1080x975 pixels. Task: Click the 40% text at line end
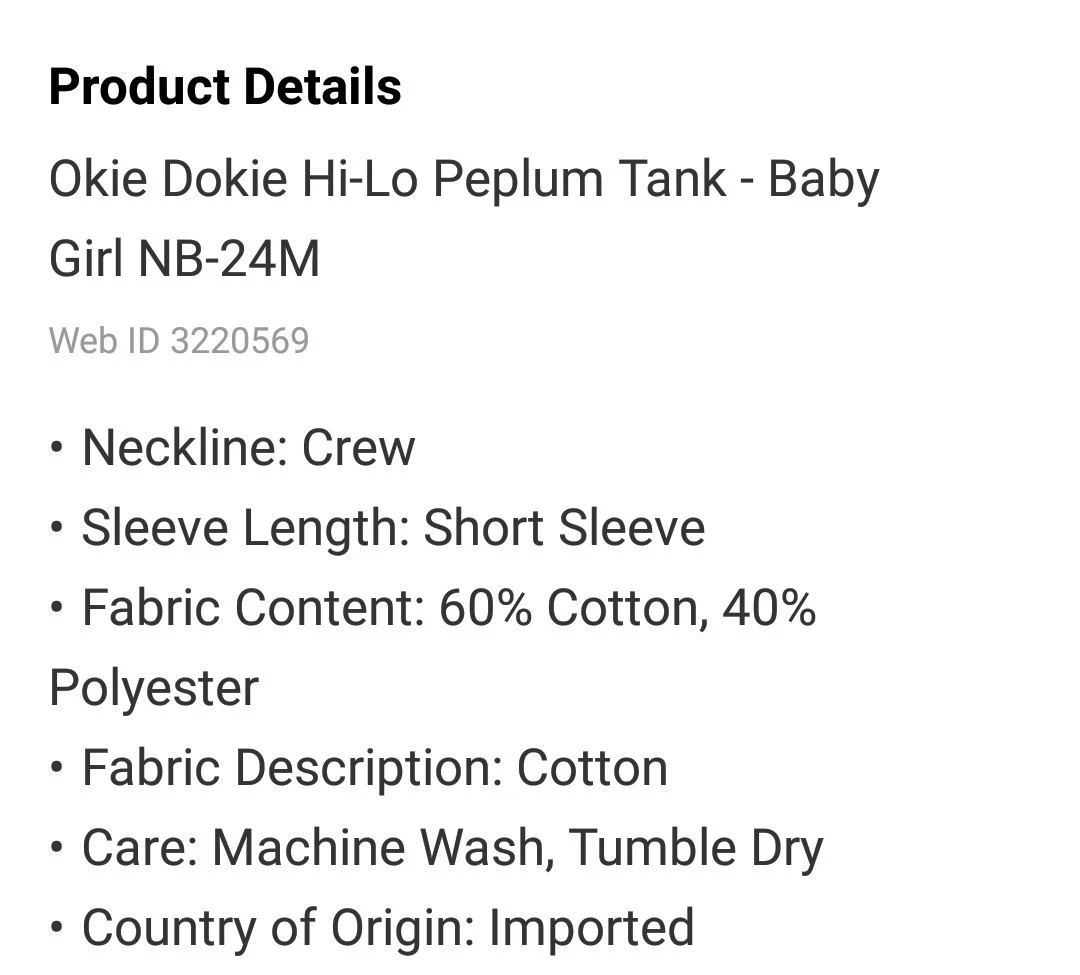tap(769, 608)
